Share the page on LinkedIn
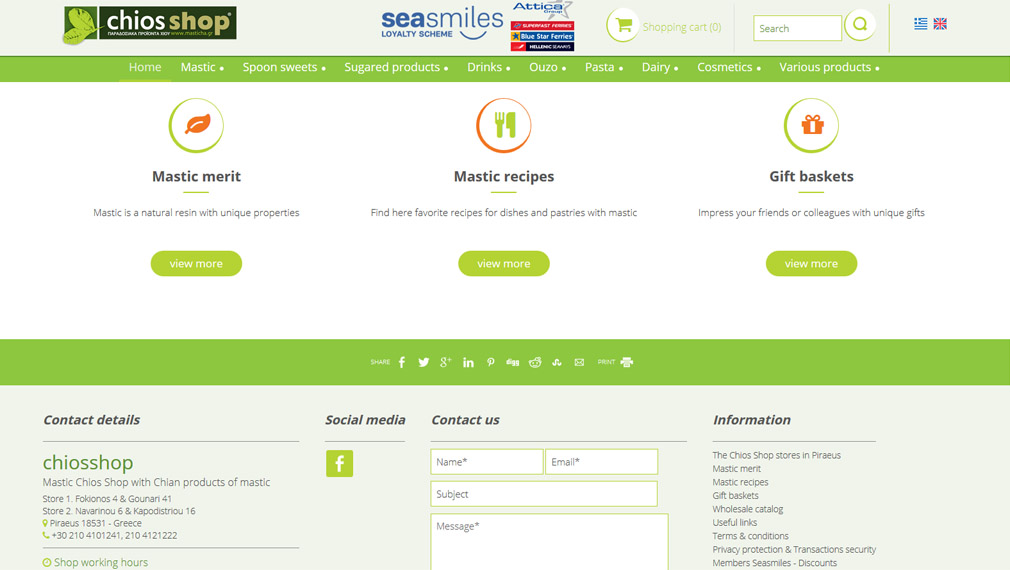This screenshot has width=1010, height=570. 468,362
